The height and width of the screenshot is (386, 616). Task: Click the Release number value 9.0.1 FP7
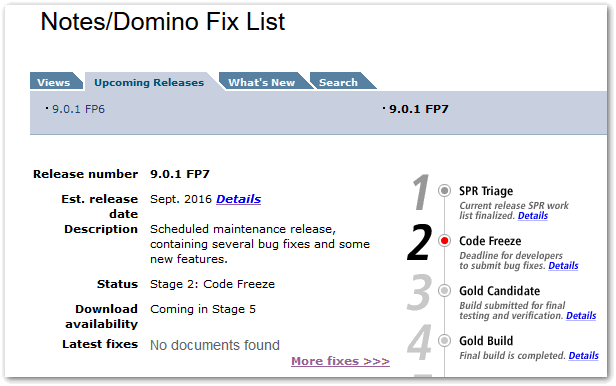click(180, 174)
